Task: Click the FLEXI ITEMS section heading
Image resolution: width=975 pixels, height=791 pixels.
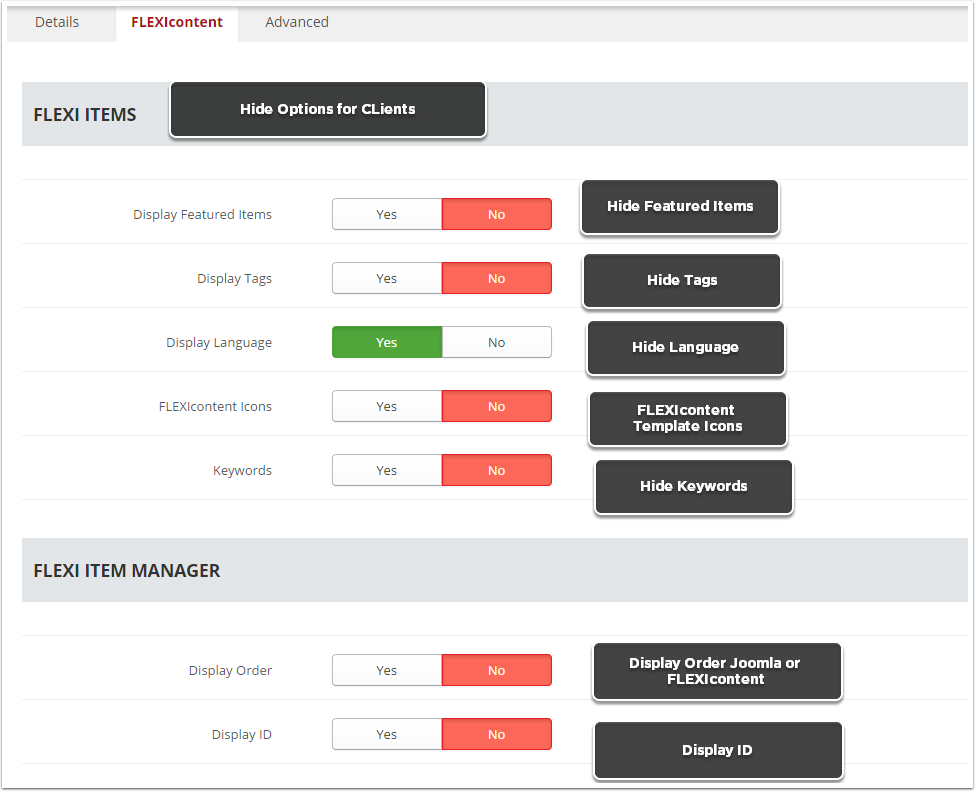Action: pos(85,115)
